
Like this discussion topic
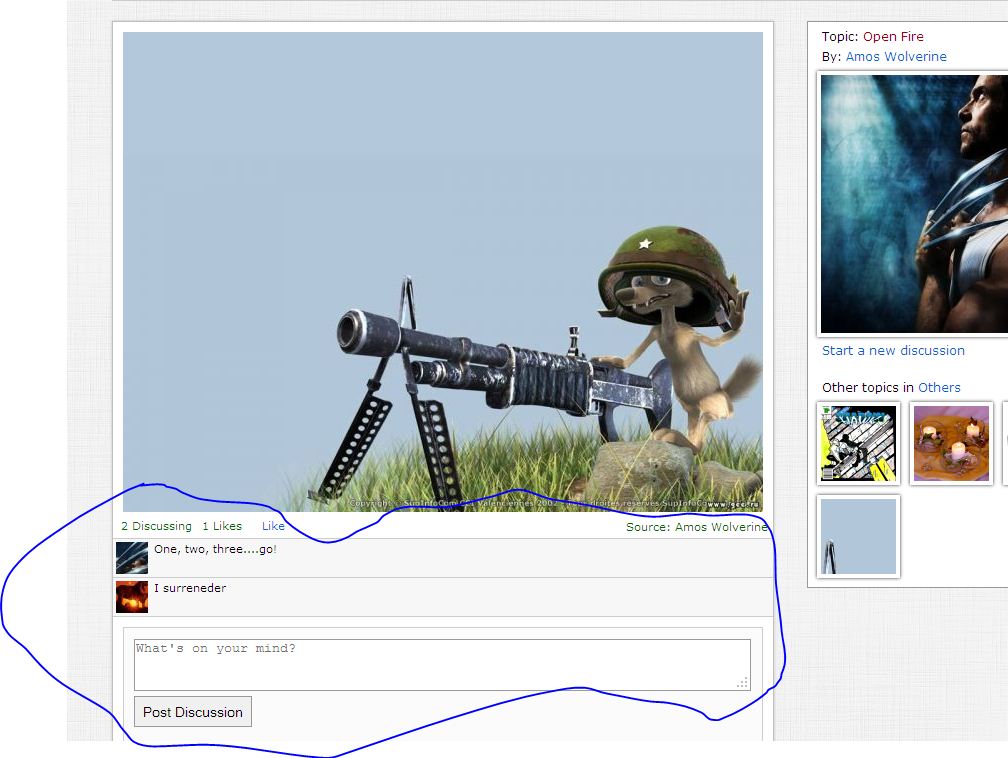(x=273, y=526)
